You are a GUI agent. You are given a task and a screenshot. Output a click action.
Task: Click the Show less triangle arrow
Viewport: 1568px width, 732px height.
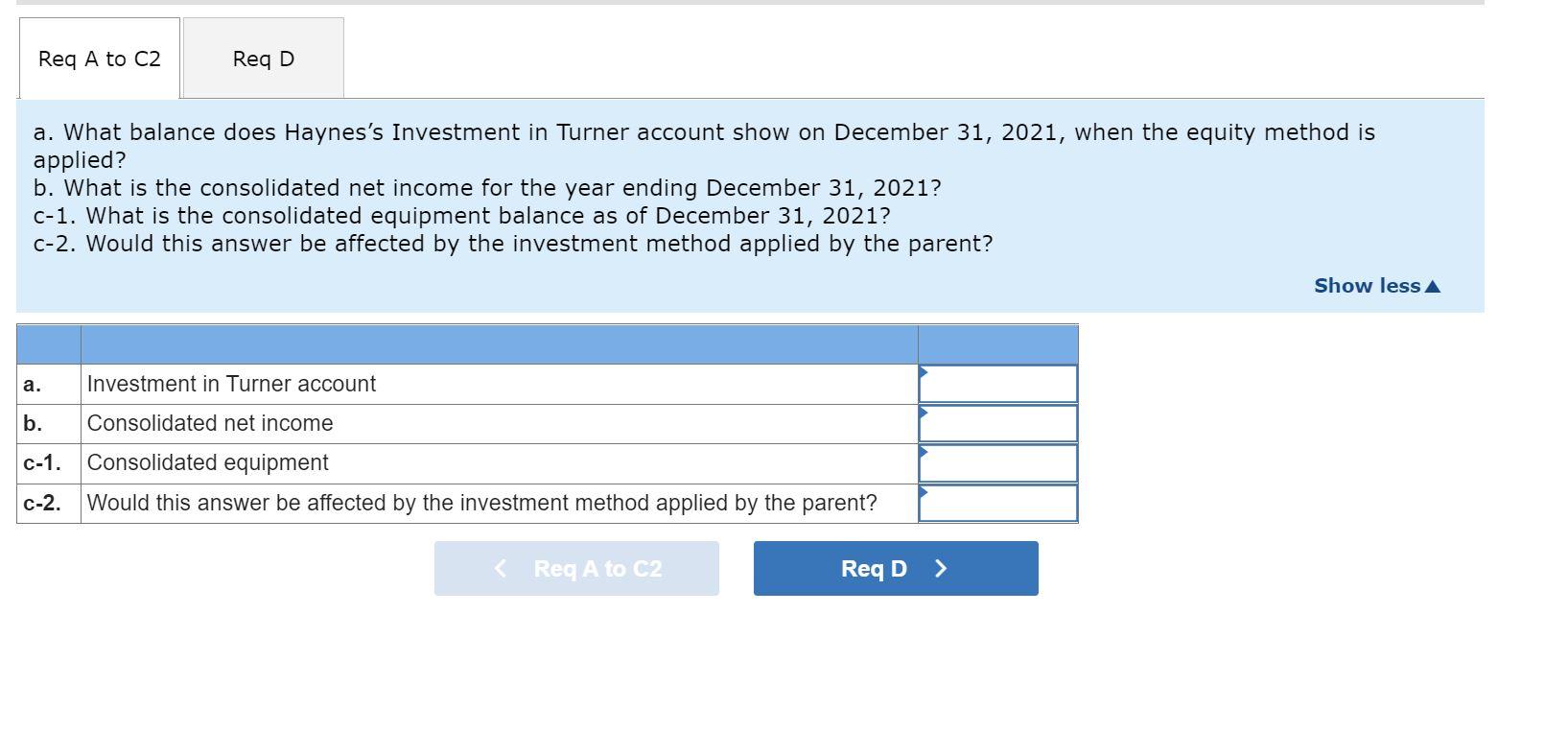click(1433, 285)
